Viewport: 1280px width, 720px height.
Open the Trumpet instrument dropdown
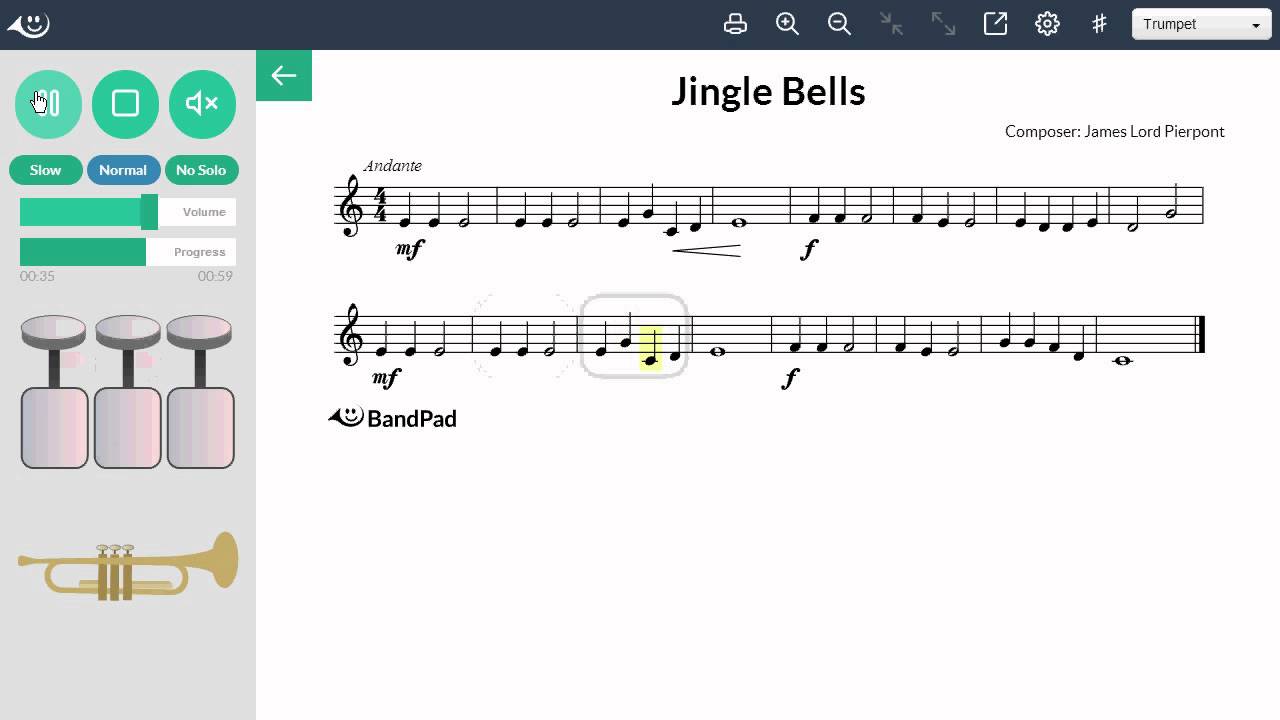[1201, 24]
